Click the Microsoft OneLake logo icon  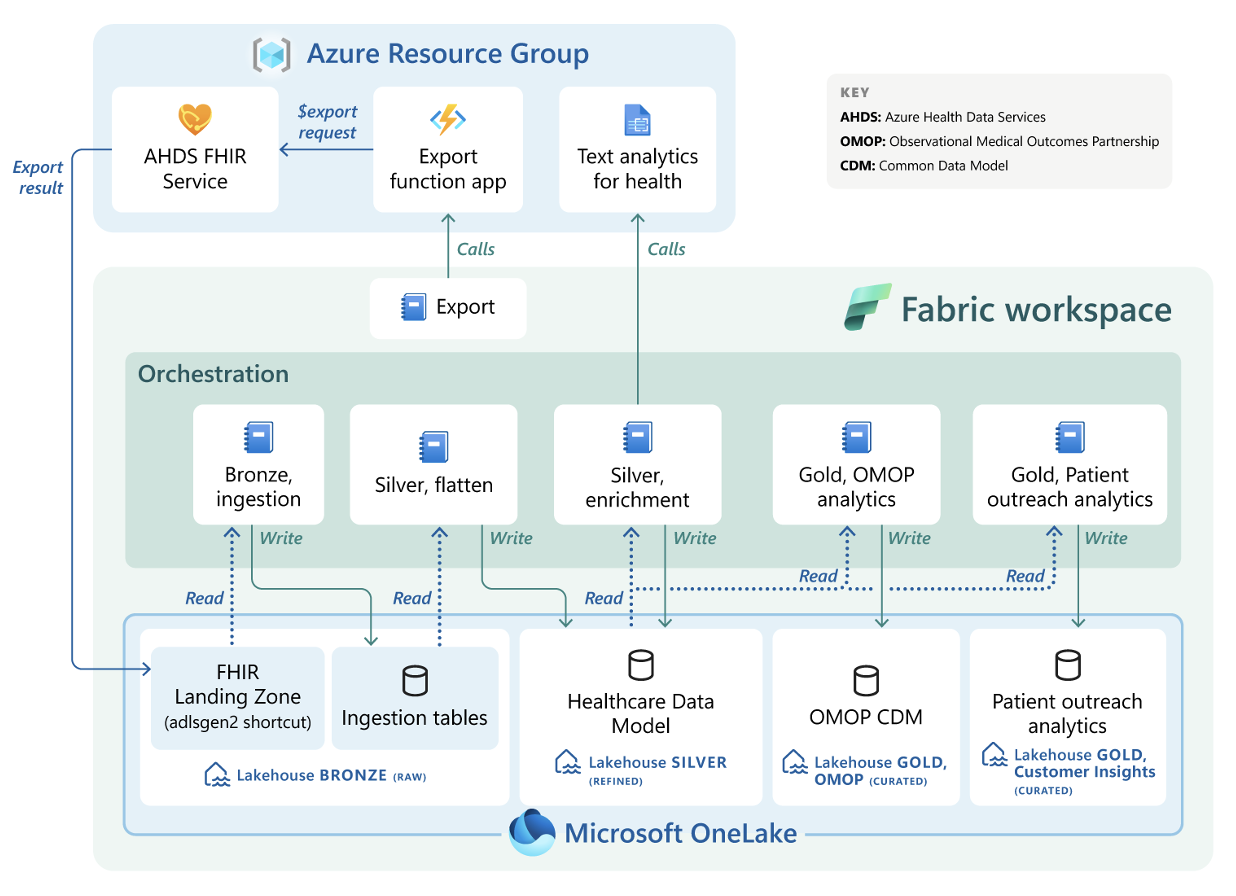click(x=532, y=833)
